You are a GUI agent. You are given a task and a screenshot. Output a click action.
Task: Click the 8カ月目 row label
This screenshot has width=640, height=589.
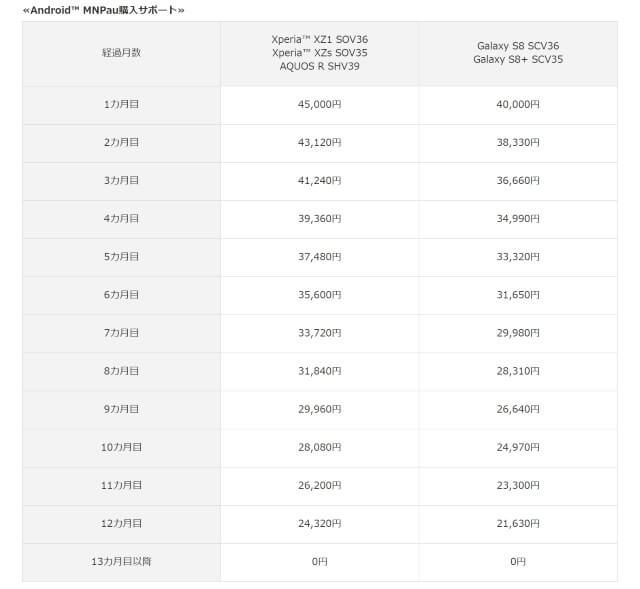coord(122,371)
